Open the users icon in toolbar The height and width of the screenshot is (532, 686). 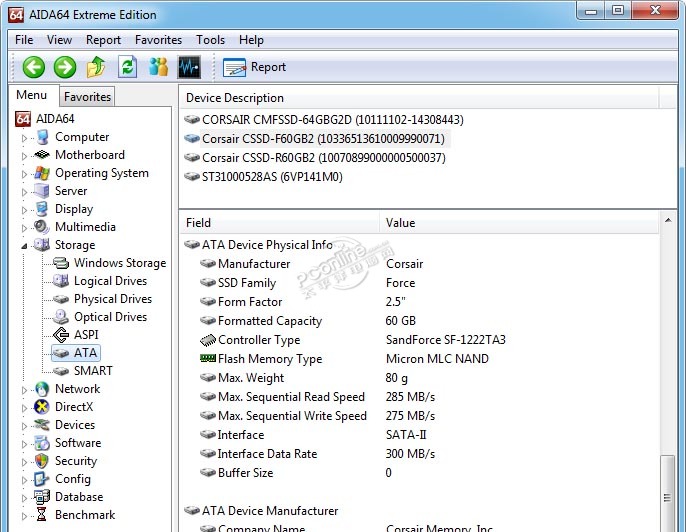(x=158, y=67)
